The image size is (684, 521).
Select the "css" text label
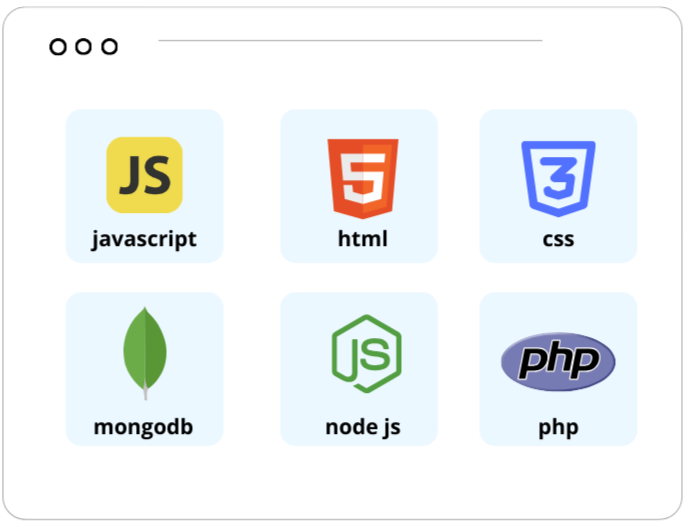(558, 240)
